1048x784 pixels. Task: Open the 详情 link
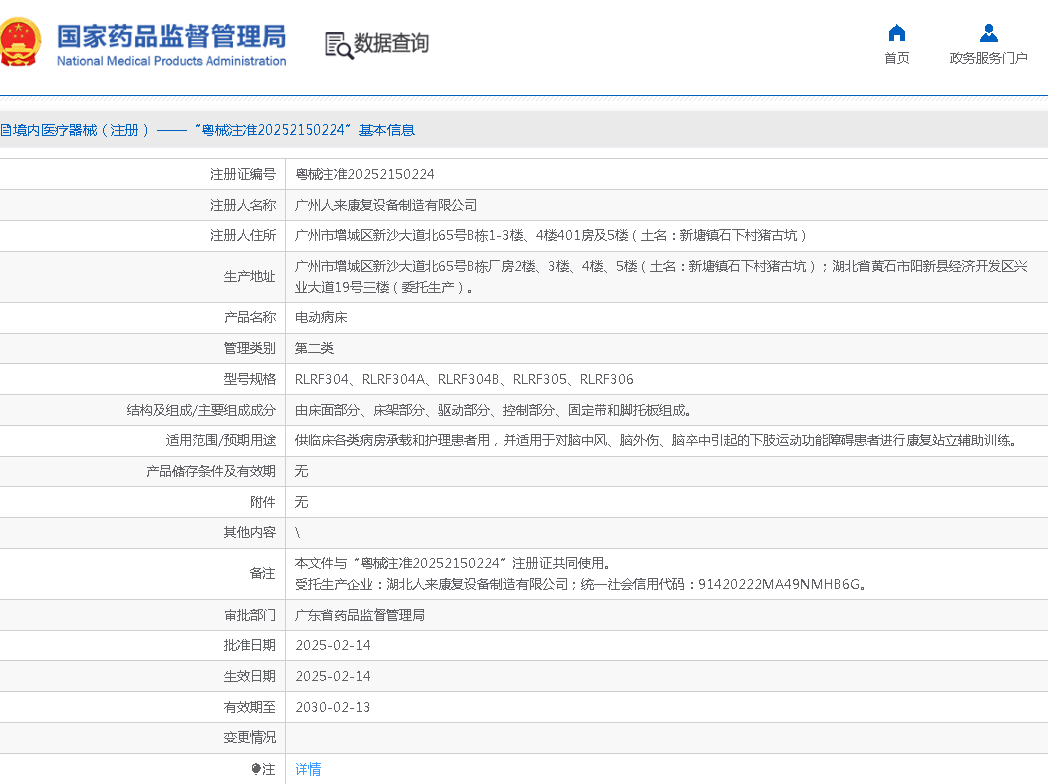coord(308,769)
